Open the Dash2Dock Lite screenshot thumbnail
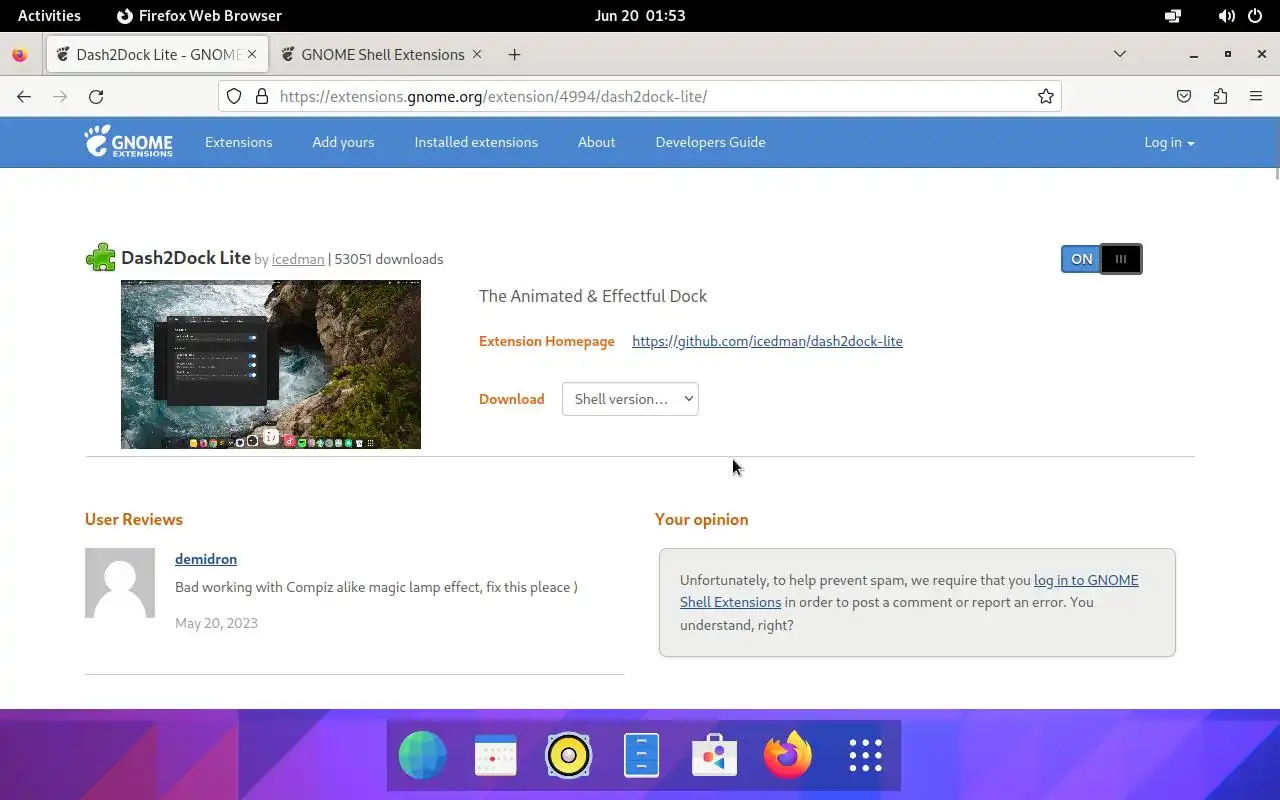Image resolution: width=1280 pixels, height=800 pixels. point(271,365)
